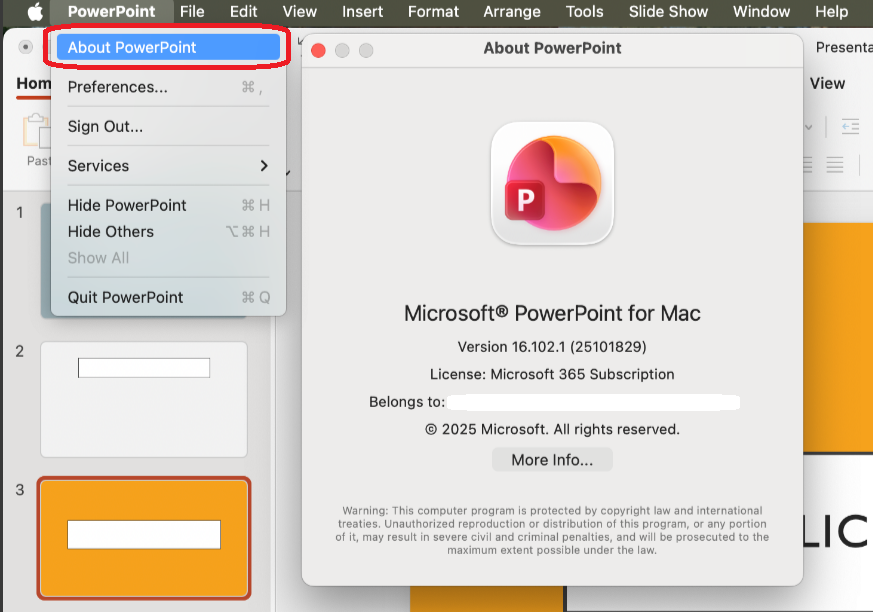Click the License: Microsoft 365 Subscription text
This screenshot has height=612, width=873.
coord(552,374)
